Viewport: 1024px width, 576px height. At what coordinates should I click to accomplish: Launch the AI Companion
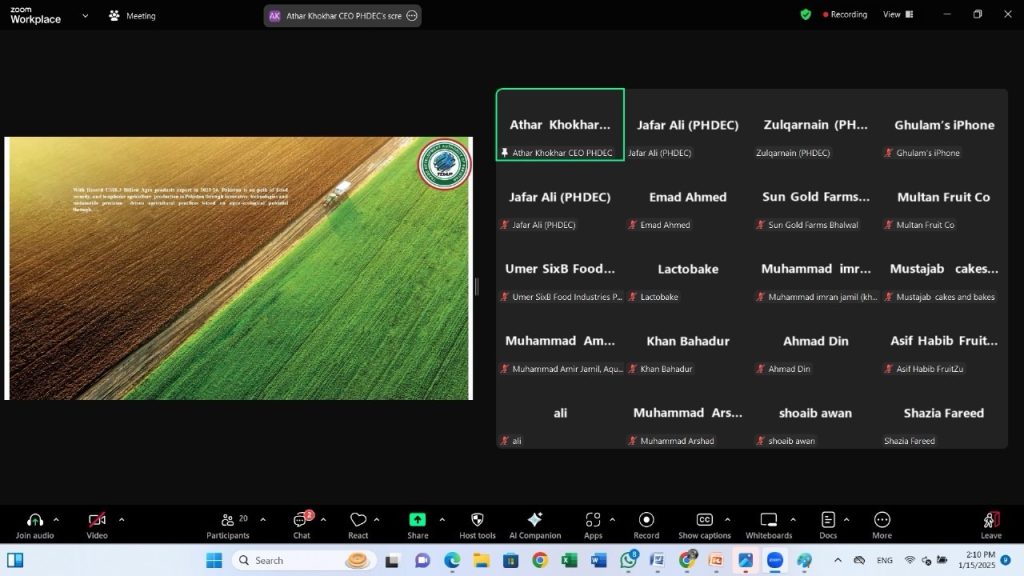pyautogui.click(x=534, y=520)
